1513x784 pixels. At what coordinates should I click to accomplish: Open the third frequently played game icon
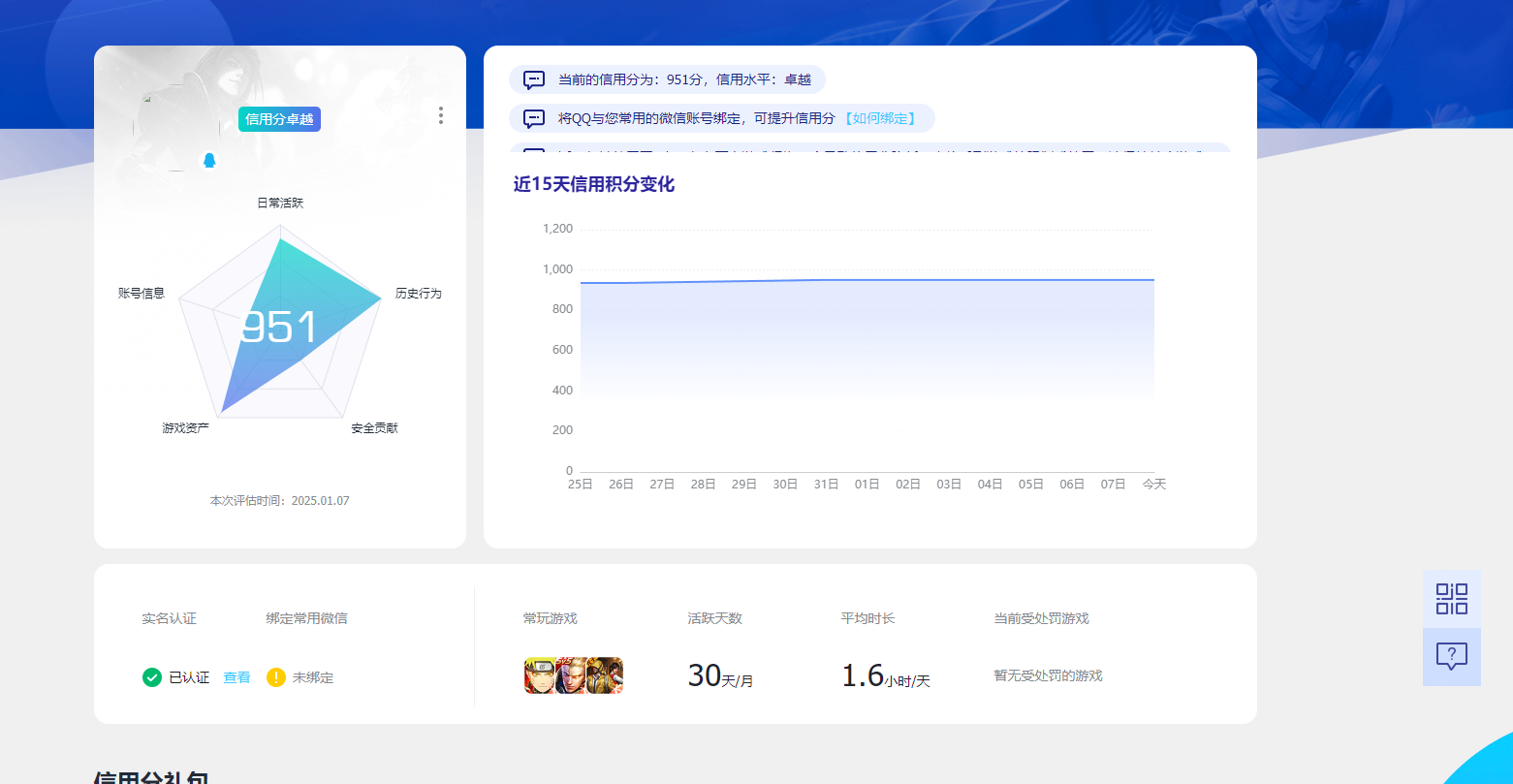605,675
